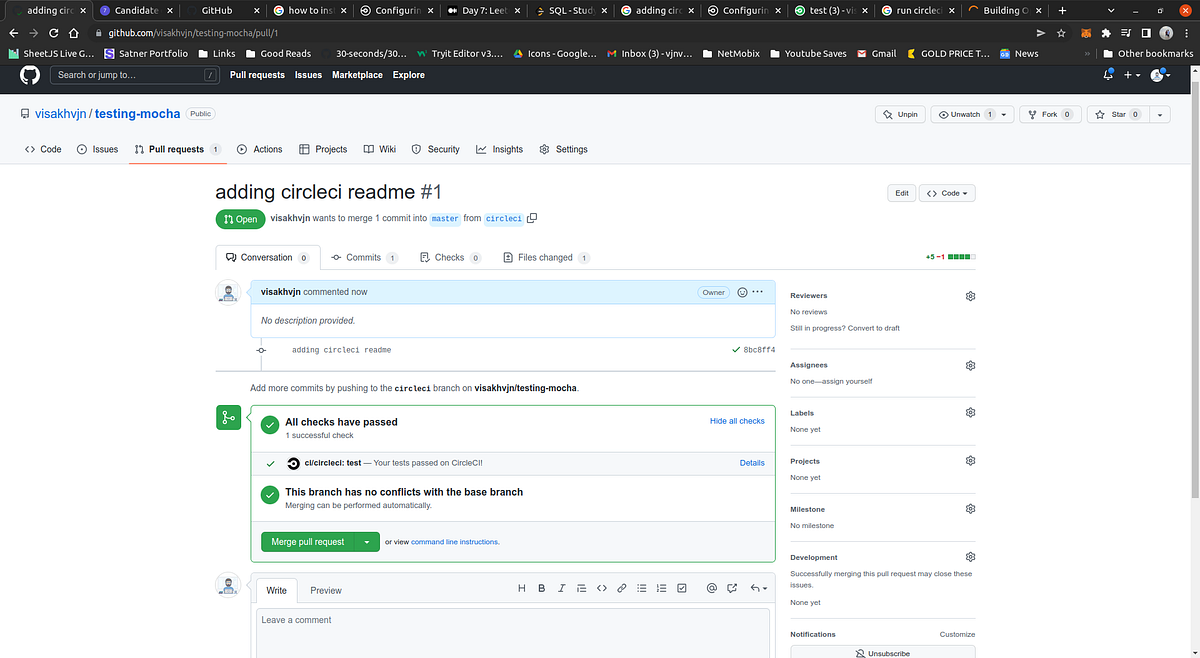Expand the Code dropdown button
This screenshot has width=1200, height=658.
coord(947,193)
